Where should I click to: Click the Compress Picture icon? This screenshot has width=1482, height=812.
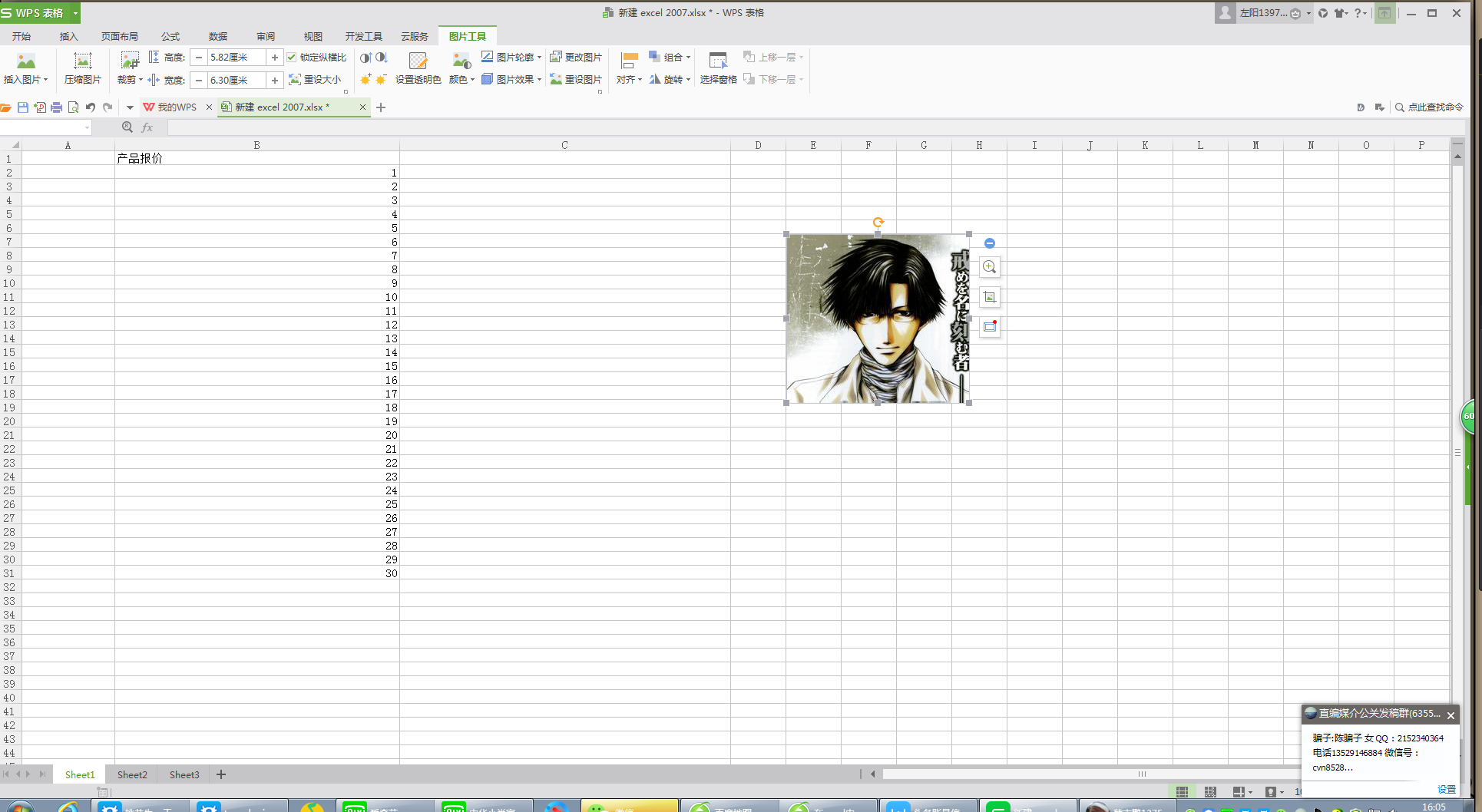pyautogui.click(x=82, y=61)
